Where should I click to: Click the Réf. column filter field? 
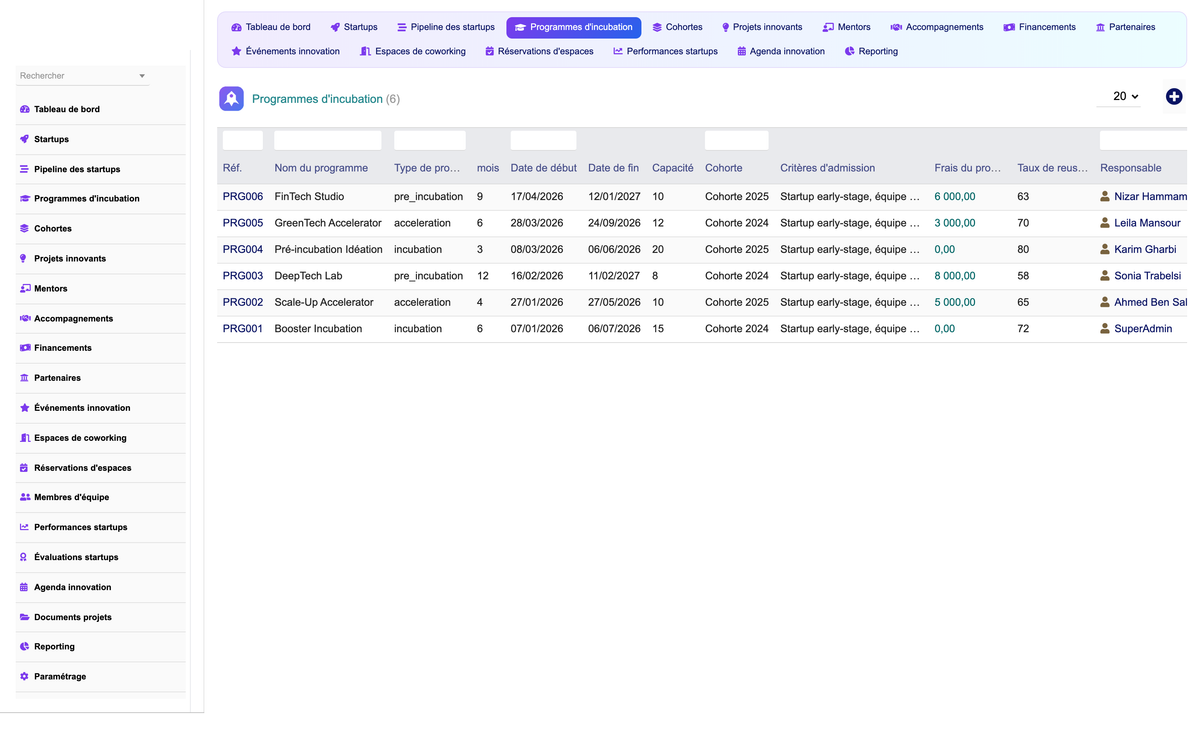243,140
